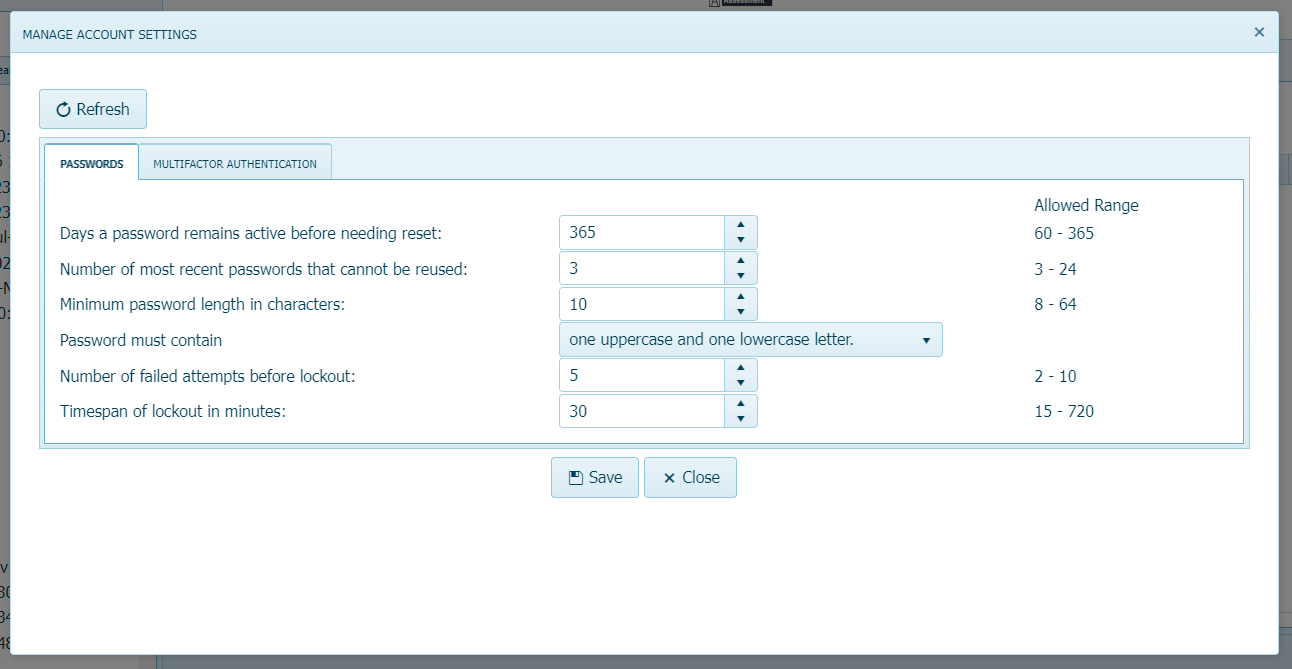The image size is (1292, 669).
Task: Switch to the Multifactor Authentication tab
Action: pyautogui.click(x=235, y=161)
